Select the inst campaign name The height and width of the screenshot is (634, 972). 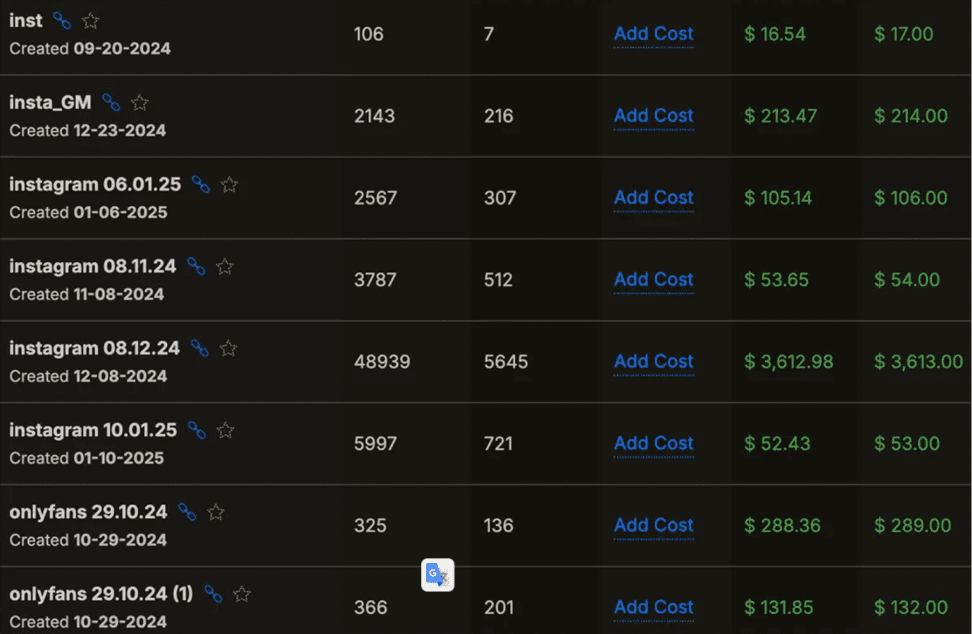point(25,20)
